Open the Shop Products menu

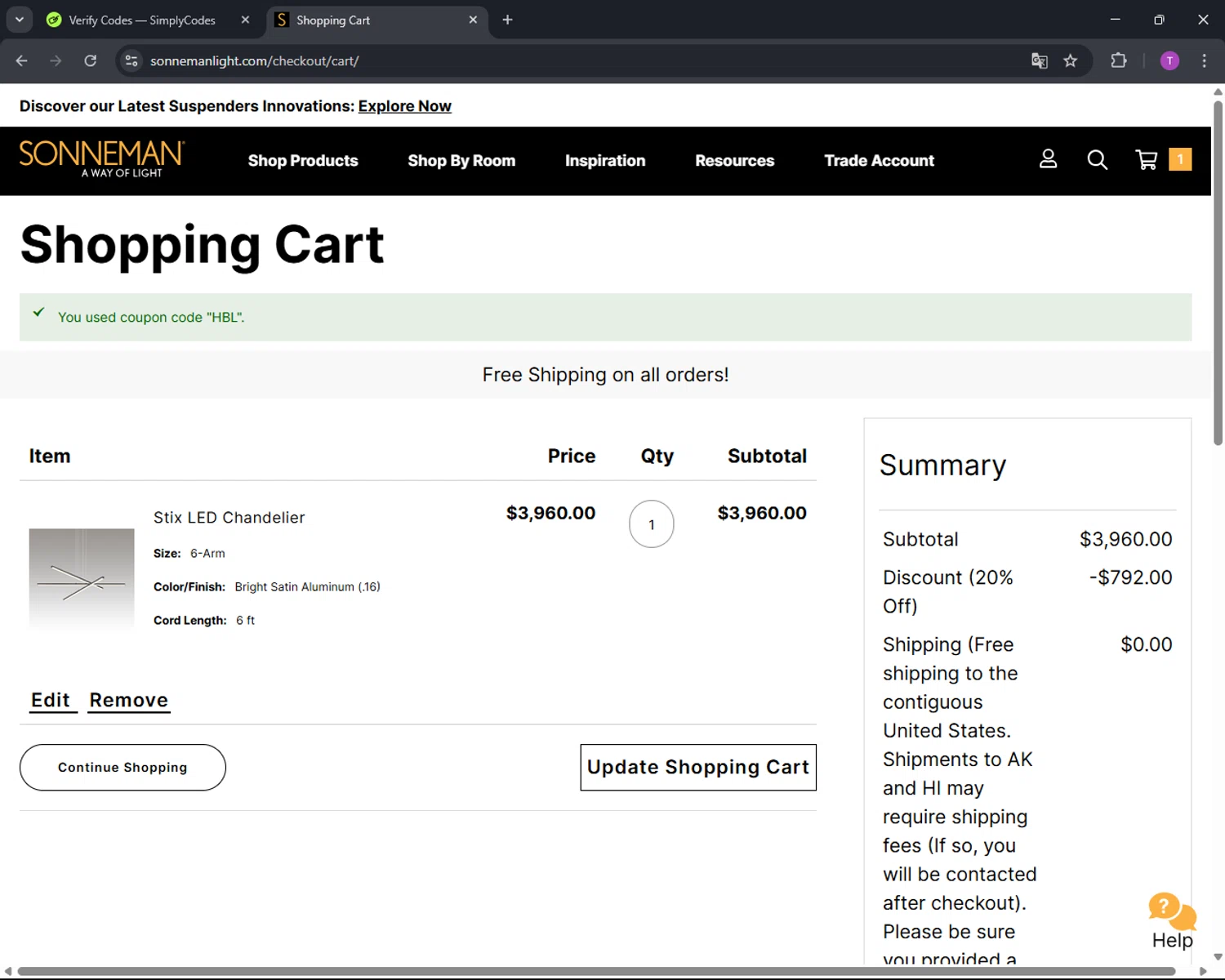click(x=303, y=161)
